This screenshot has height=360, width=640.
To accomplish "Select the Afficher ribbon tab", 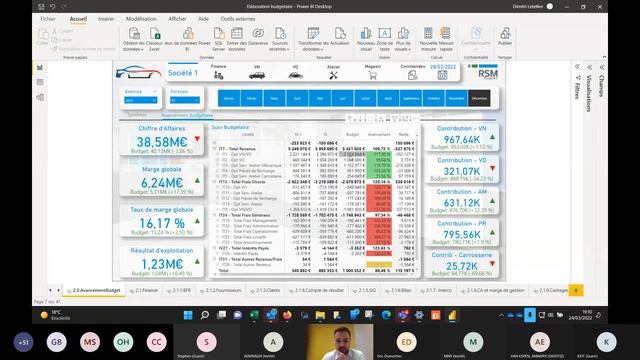I will coord(177,19).
